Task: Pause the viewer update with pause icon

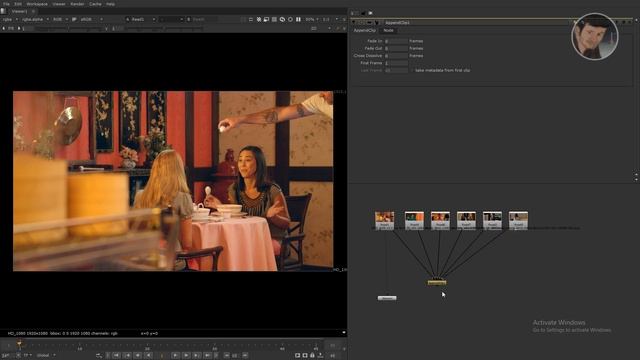Action: tap(298, 19)
